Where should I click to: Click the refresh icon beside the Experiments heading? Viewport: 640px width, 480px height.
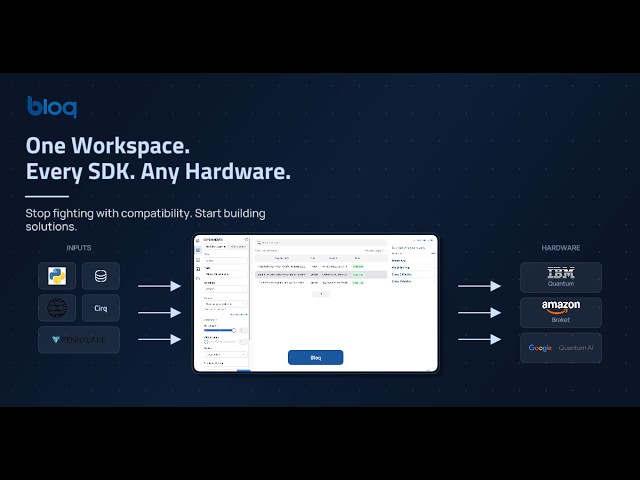247,240
